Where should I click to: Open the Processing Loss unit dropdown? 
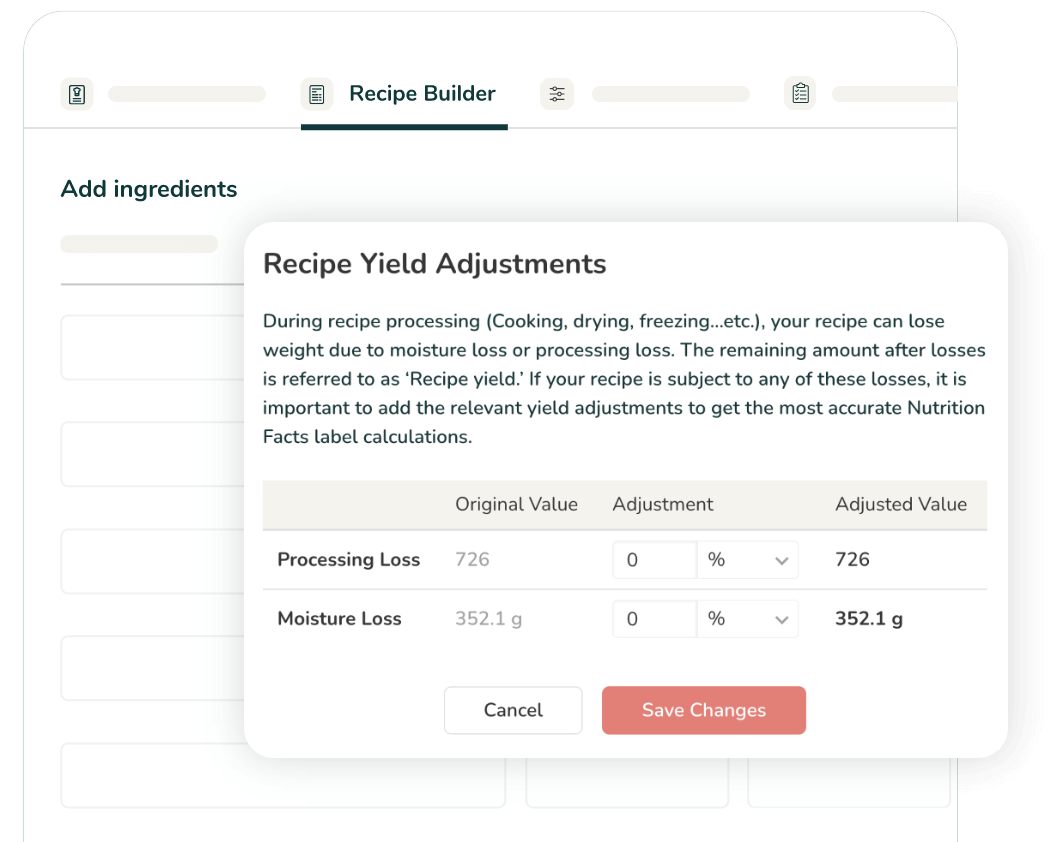(747, 560)
